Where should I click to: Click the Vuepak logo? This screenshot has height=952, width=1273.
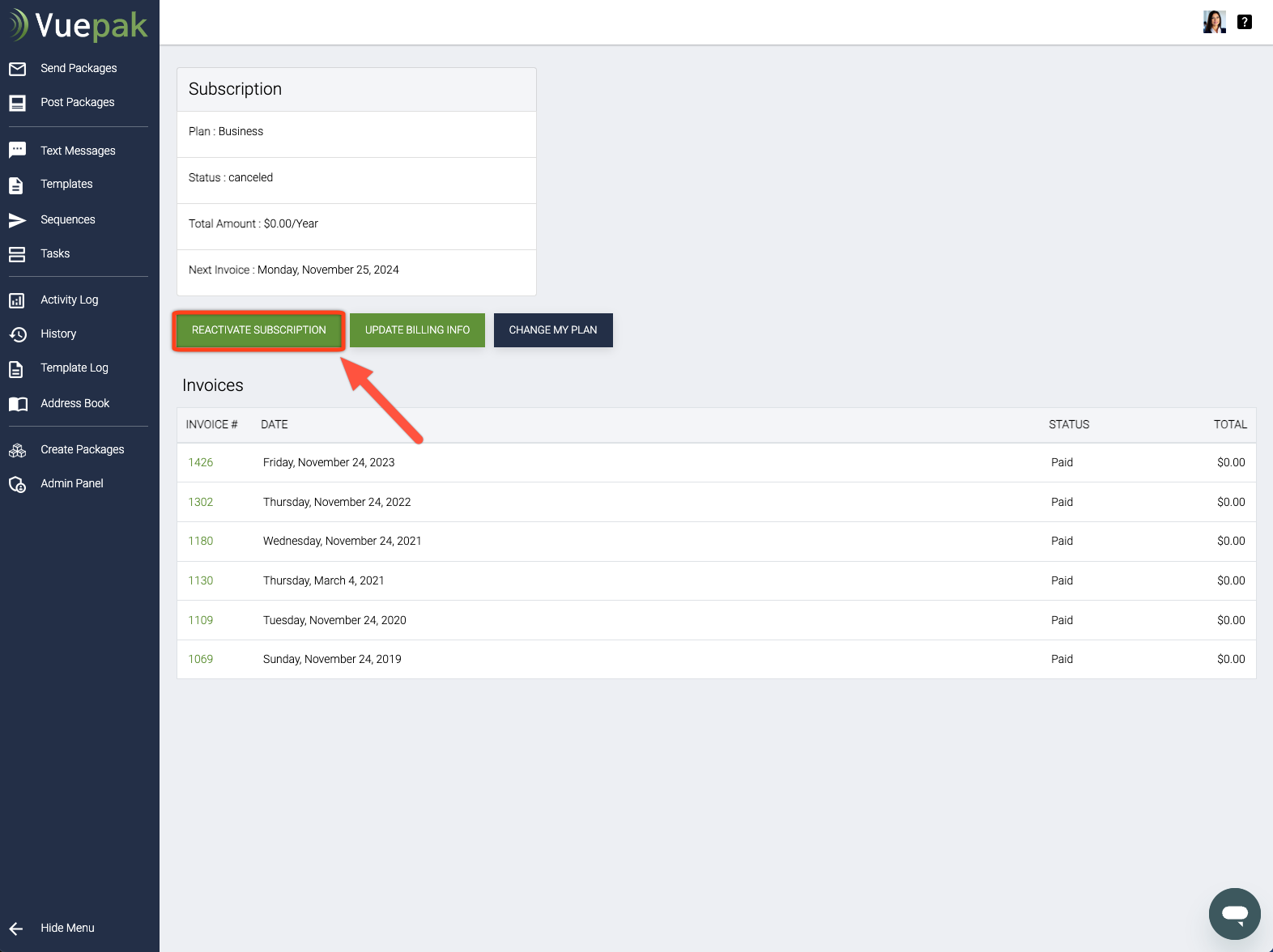(78, 24)
